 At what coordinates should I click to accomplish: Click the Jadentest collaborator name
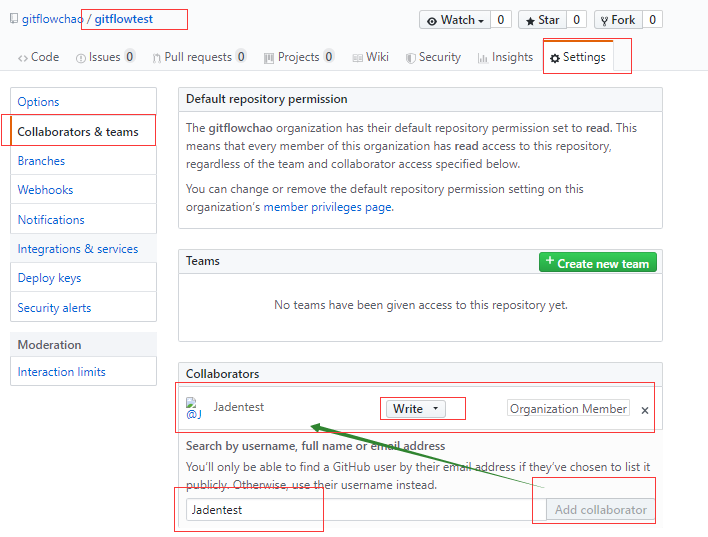pyautogui.click(x=238, y=407)
